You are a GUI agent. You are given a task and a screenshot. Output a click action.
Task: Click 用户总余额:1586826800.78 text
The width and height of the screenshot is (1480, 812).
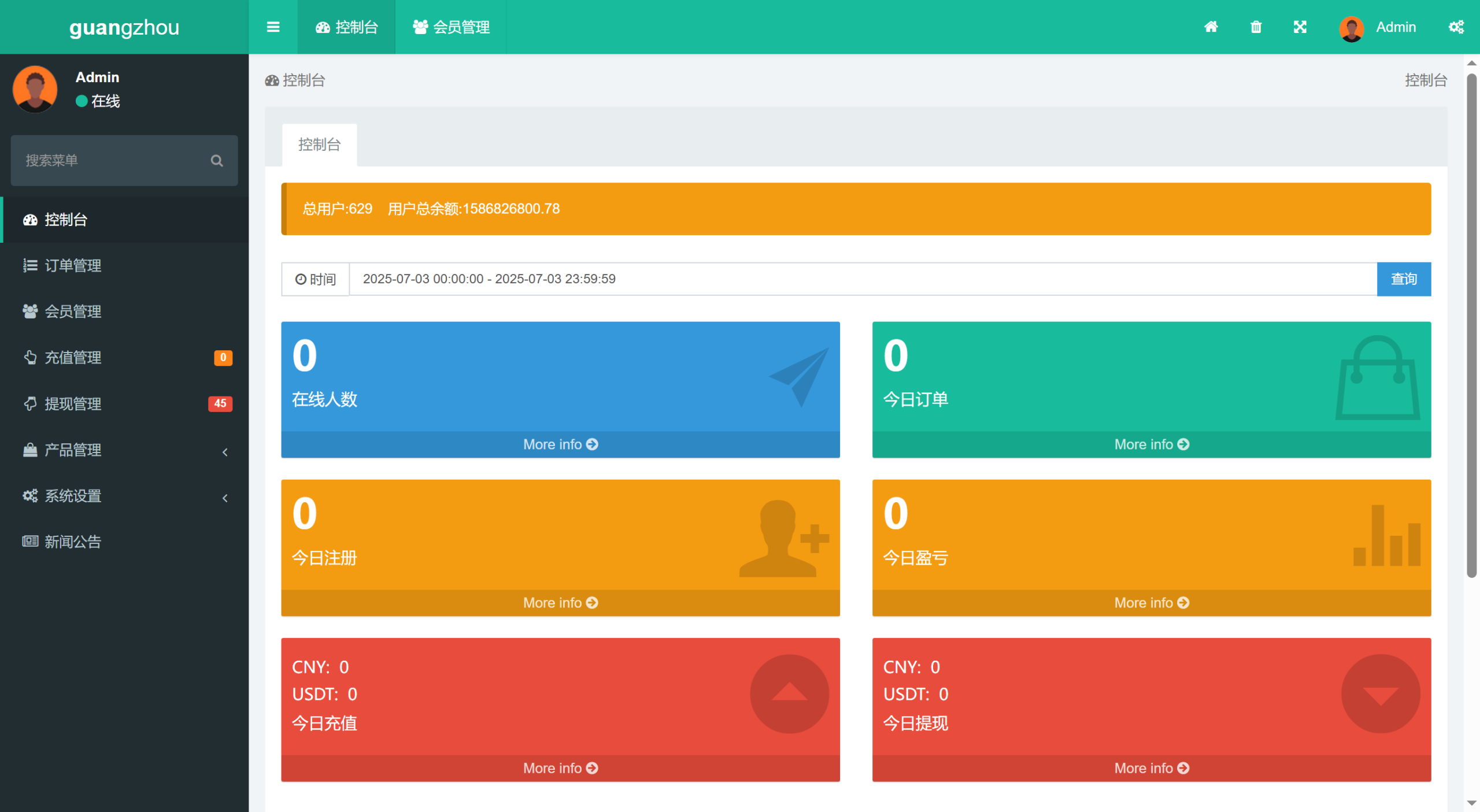(x=473, y=209)
